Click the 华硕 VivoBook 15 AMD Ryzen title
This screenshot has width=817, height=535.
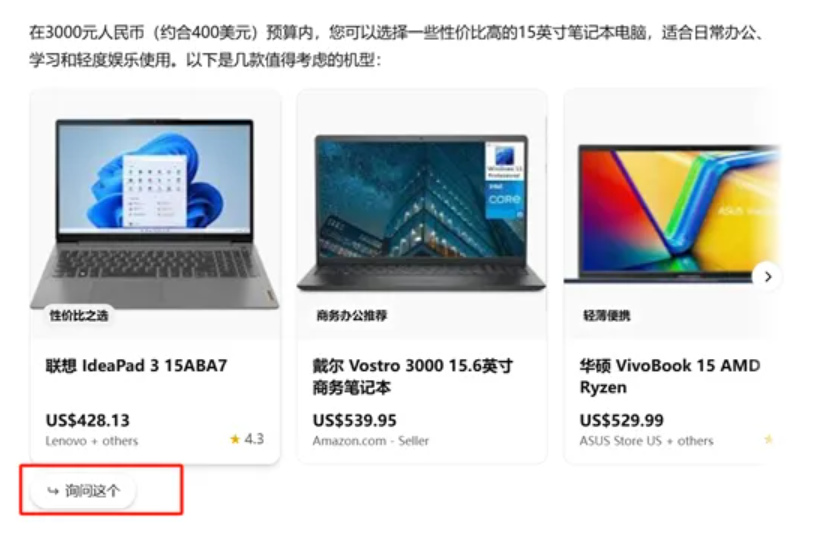[x=670, y=377]
